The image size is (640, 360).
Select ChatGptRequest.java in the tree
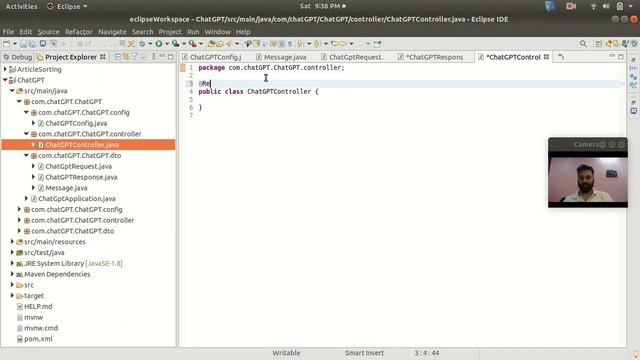pos(78,166)
